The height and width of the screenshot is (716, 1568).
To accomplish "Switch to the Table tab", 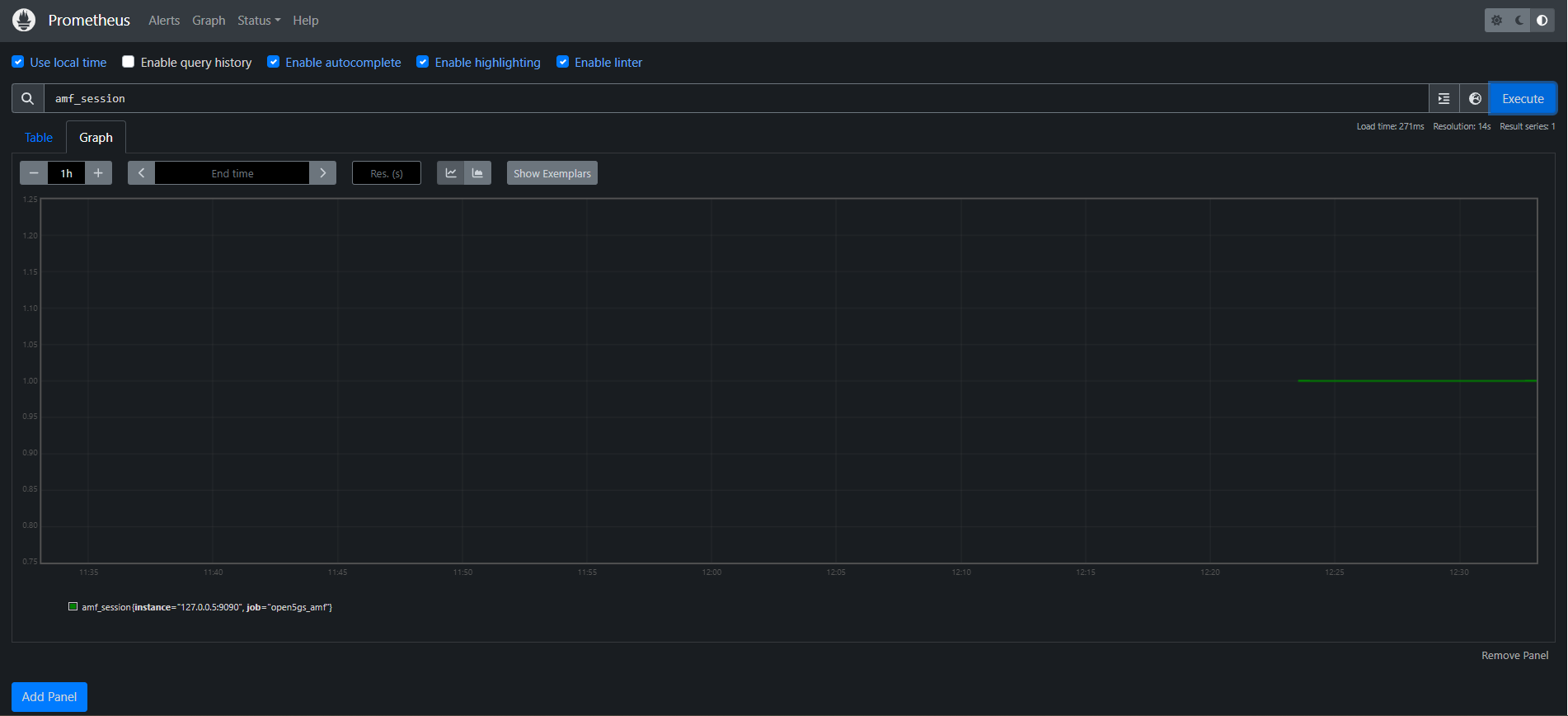I will [x=39, y=138].
